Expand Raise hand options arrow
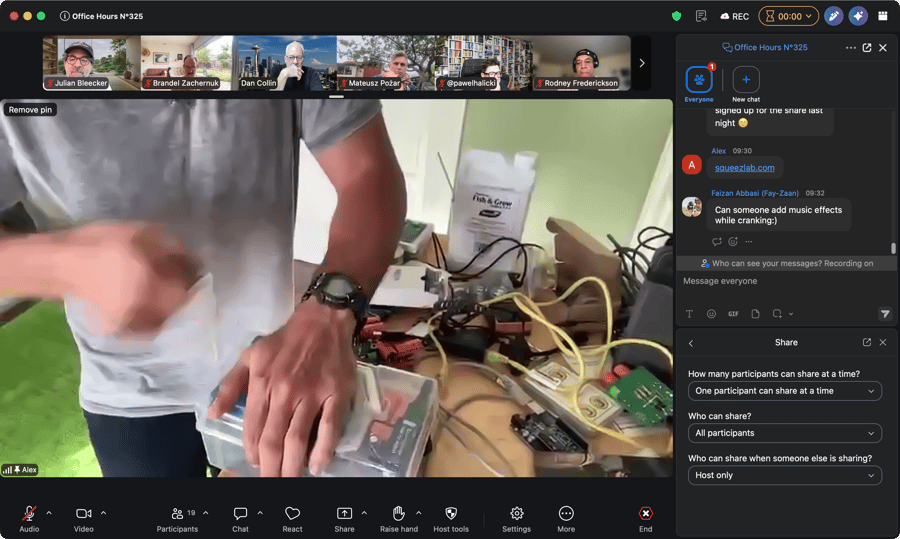 tap(418, 513)
